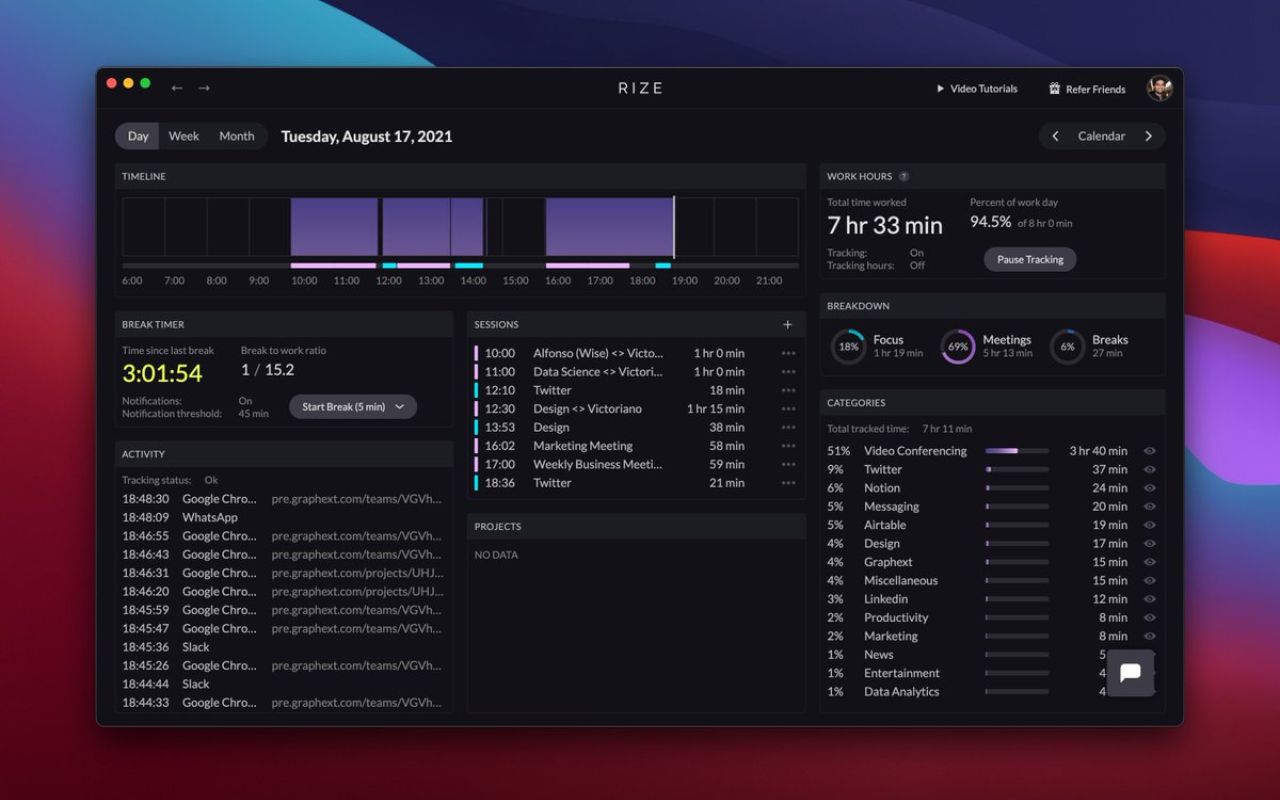This screenshot has width=1280, height=800.
Task: Pause time tracking
Action: (1030, 259)
